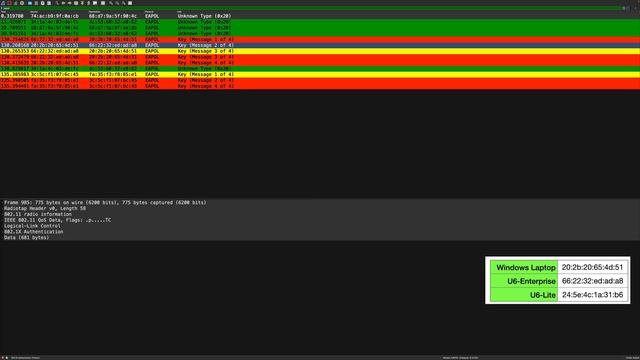Screen dimensions: 640x360
Task: Expand 802.11 radio information details
Action: pos(320,214)
